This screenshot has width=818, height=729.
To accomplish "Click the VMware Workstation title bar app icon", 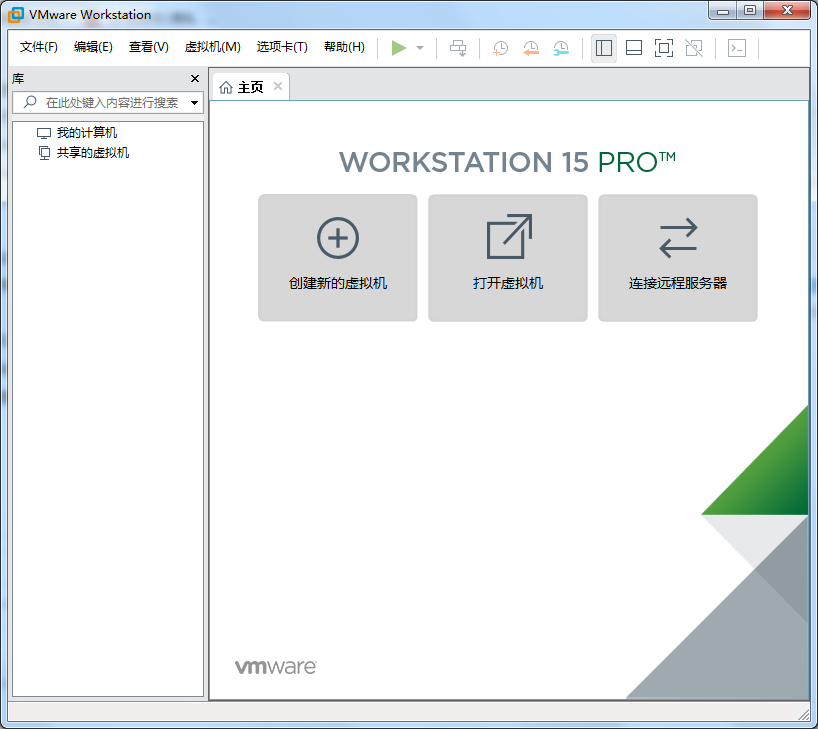I will pyautogui.click(x=16, y=15).
